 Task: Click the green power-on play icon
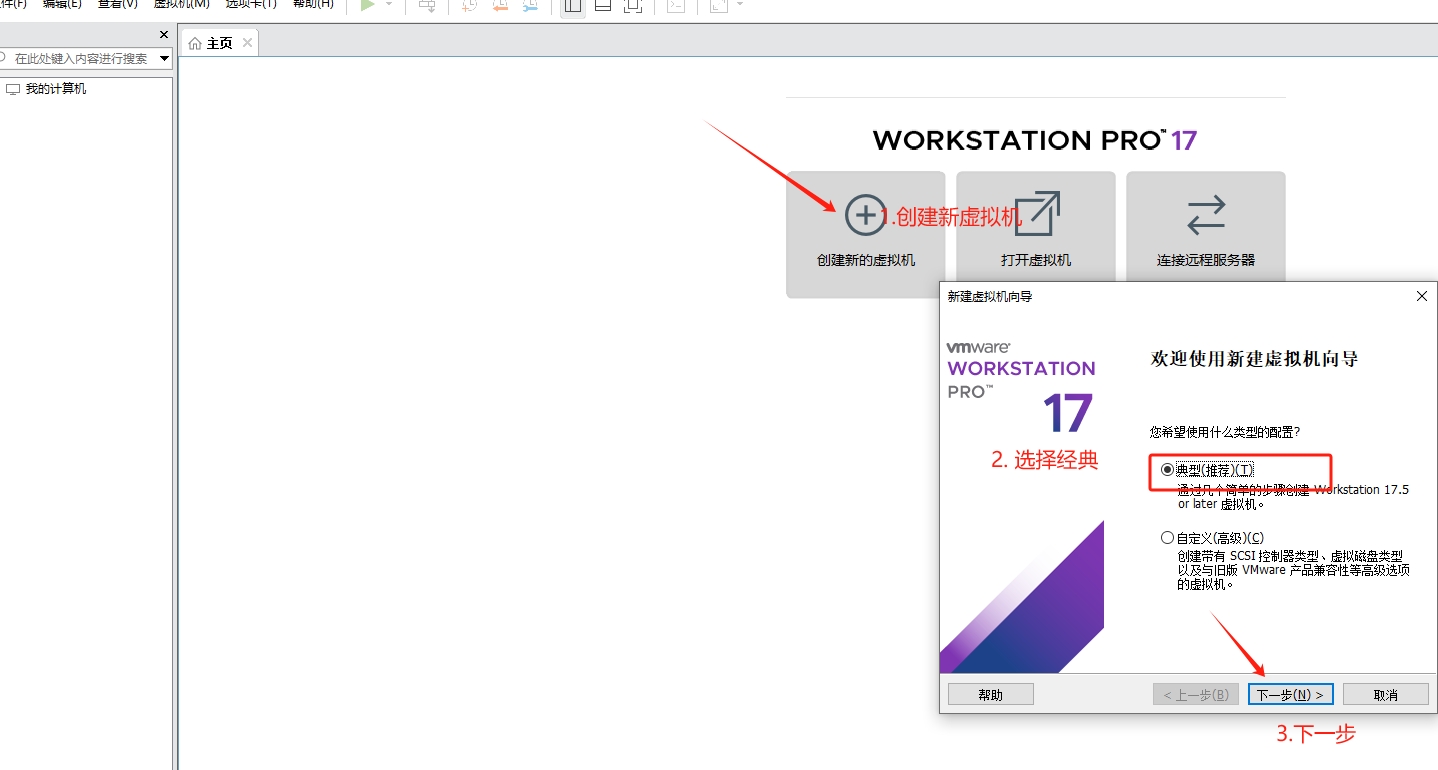368,5
